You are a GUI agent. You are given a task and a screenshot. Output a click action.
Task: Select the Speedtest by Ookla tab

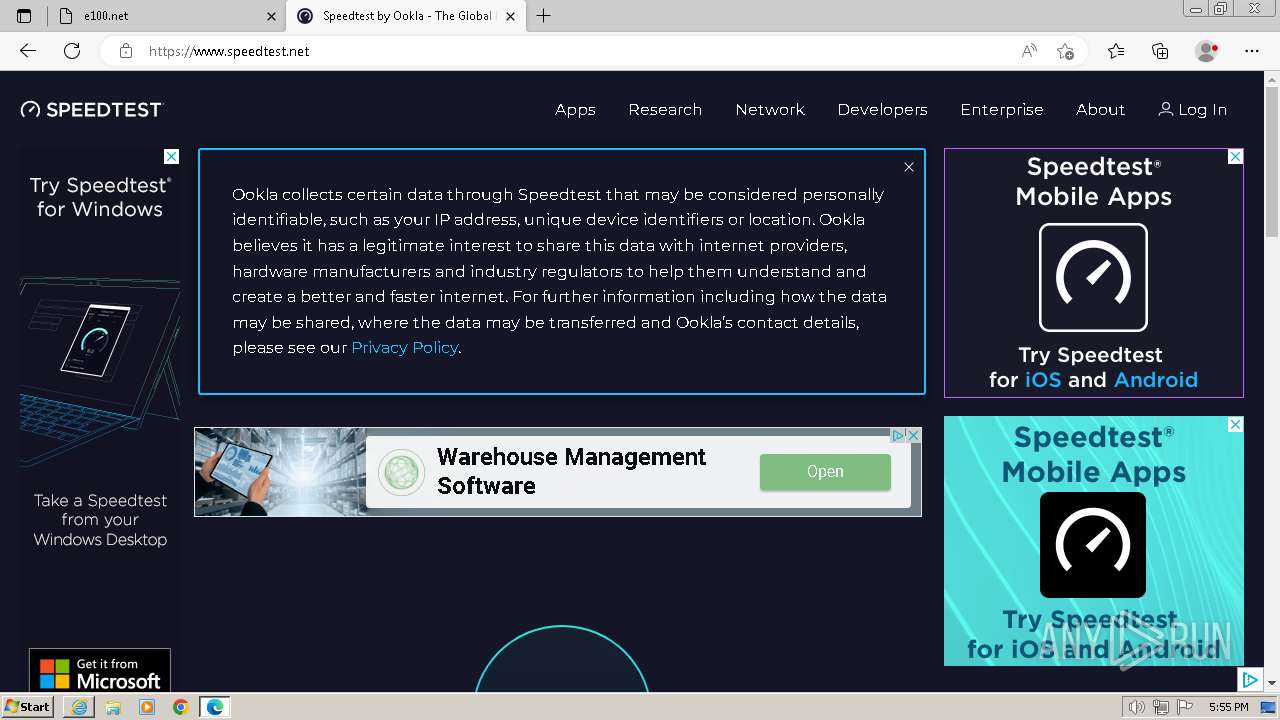(405, 16)
